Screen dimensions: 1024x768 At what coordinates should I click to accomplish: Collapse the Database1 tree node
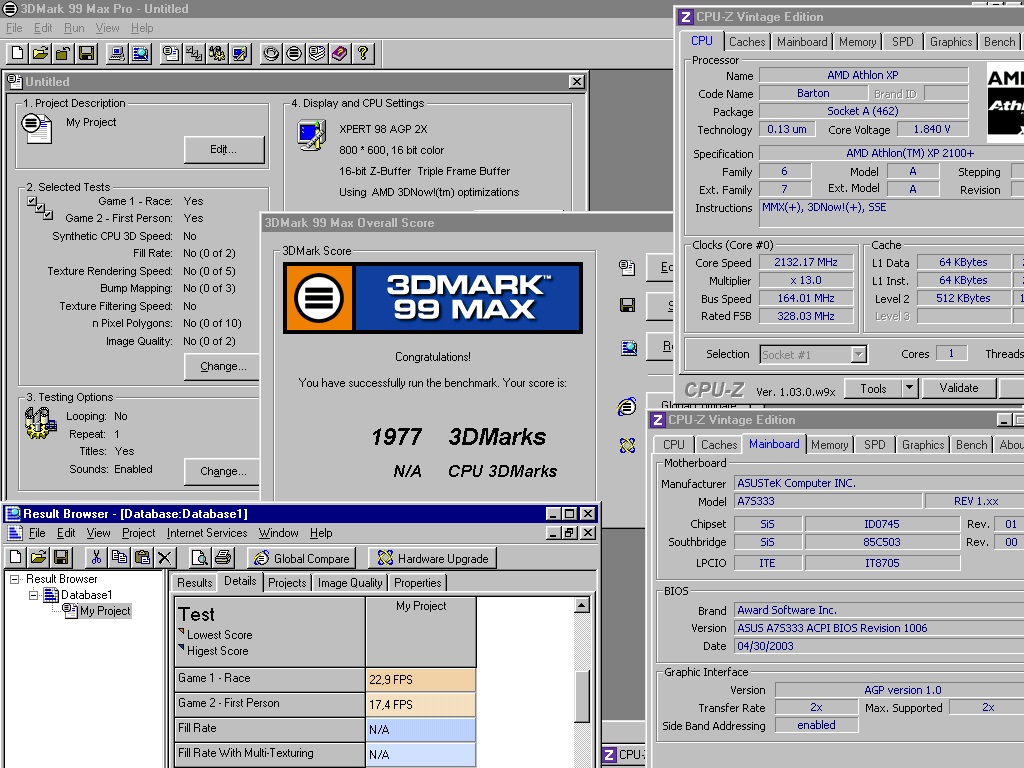tap(33, 595)
